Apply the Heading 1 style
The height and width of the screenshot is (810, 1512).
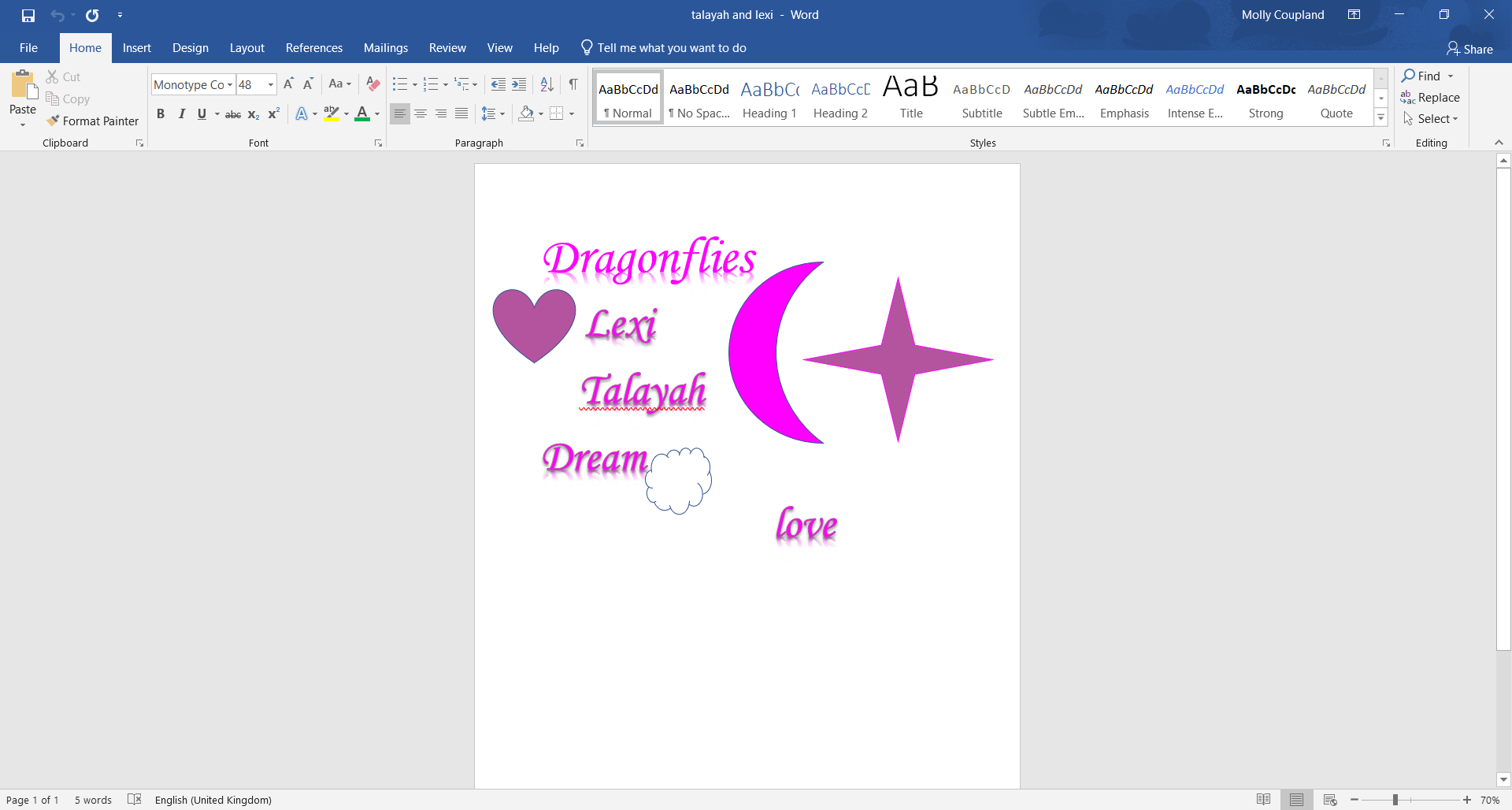coord(769,98)
